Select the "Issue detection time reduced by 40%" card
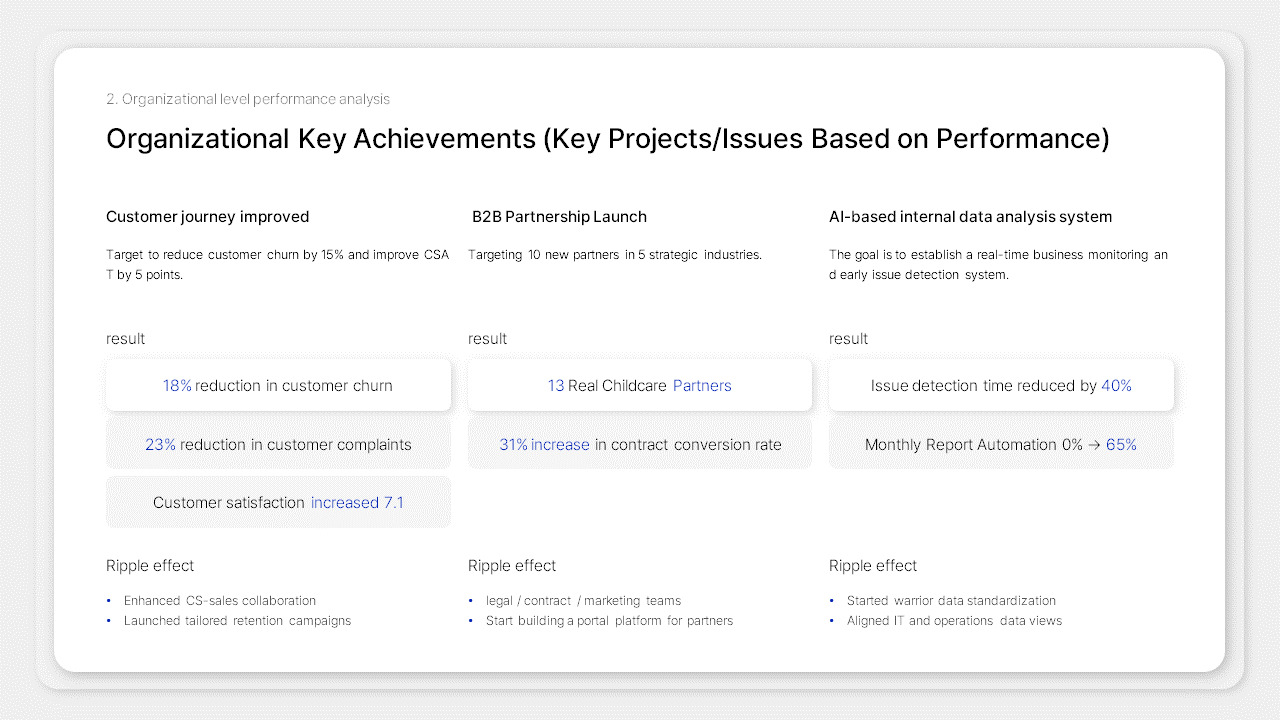Viewport: 1280px width, 720px height. coord(1001,384)
